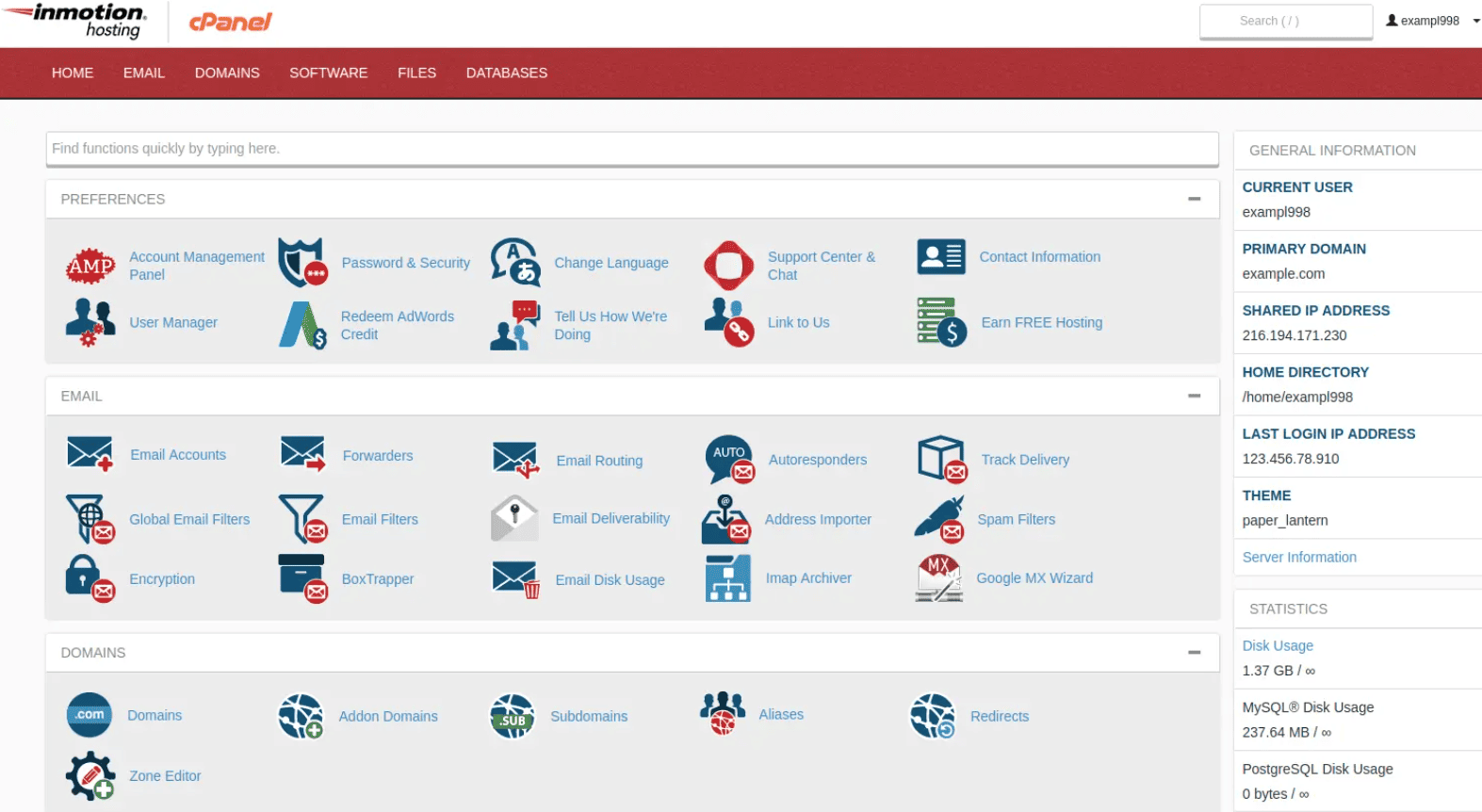
Task: Collapse the Email section
Action: click(x=1194, y=397)
